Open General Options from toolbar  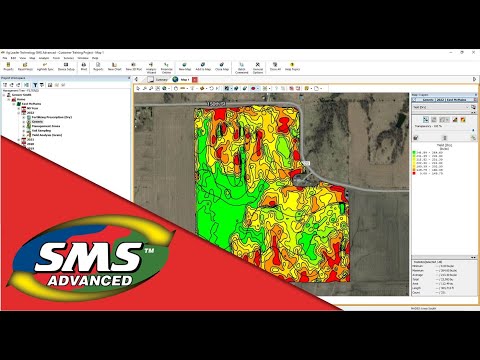258,68
